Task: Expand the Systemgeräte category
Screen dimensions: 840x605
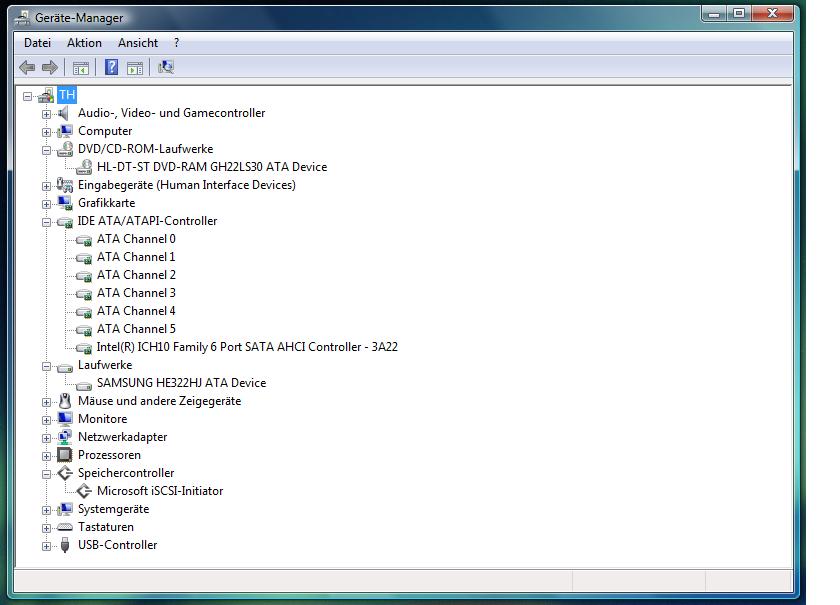Action: pos(47,510)
